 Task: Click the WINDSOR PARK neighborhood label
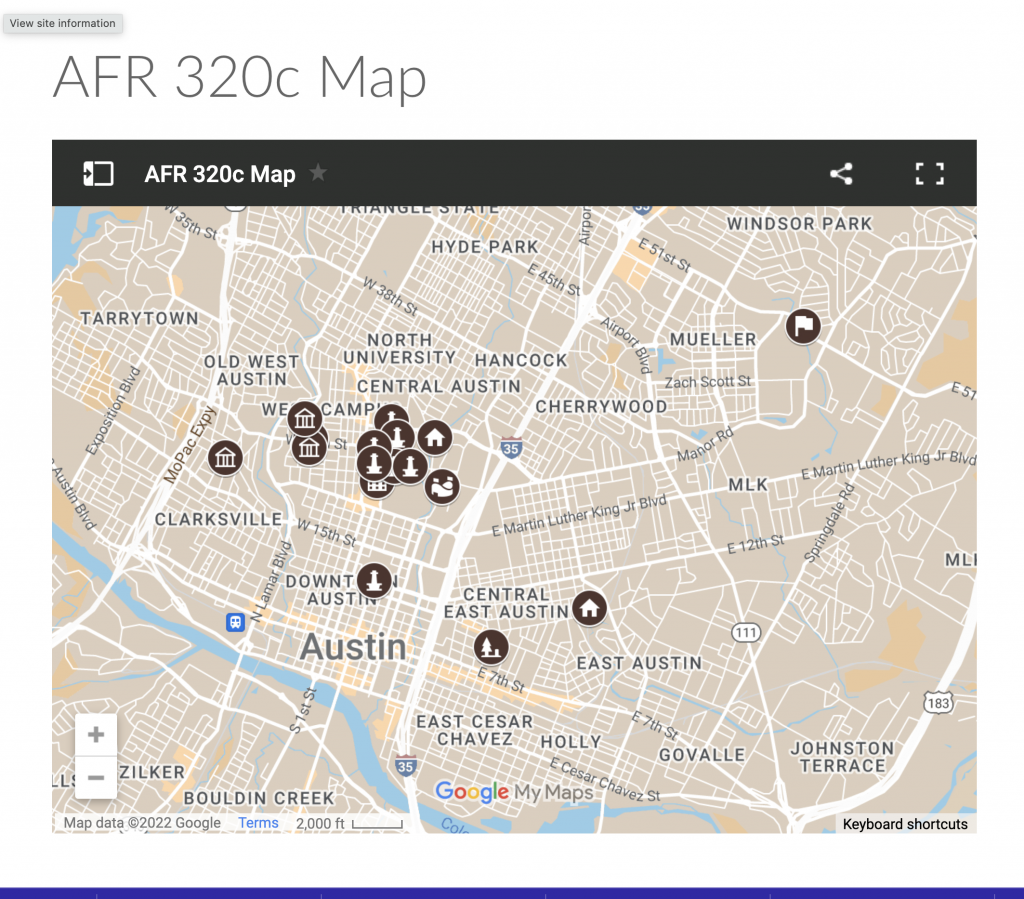click(799, 224)
